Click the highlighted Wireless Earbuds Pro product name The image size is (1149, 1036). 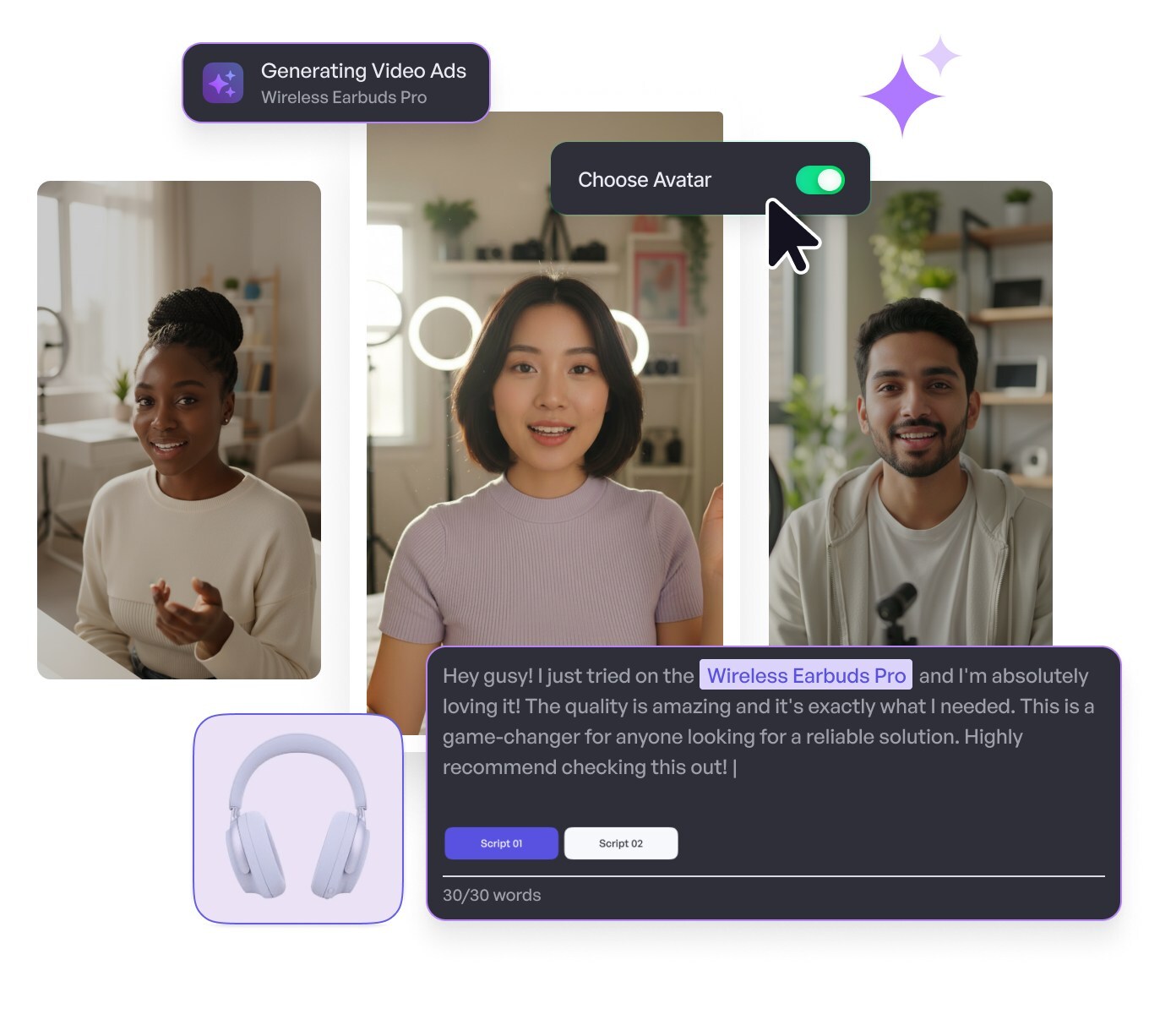point(805,676)
